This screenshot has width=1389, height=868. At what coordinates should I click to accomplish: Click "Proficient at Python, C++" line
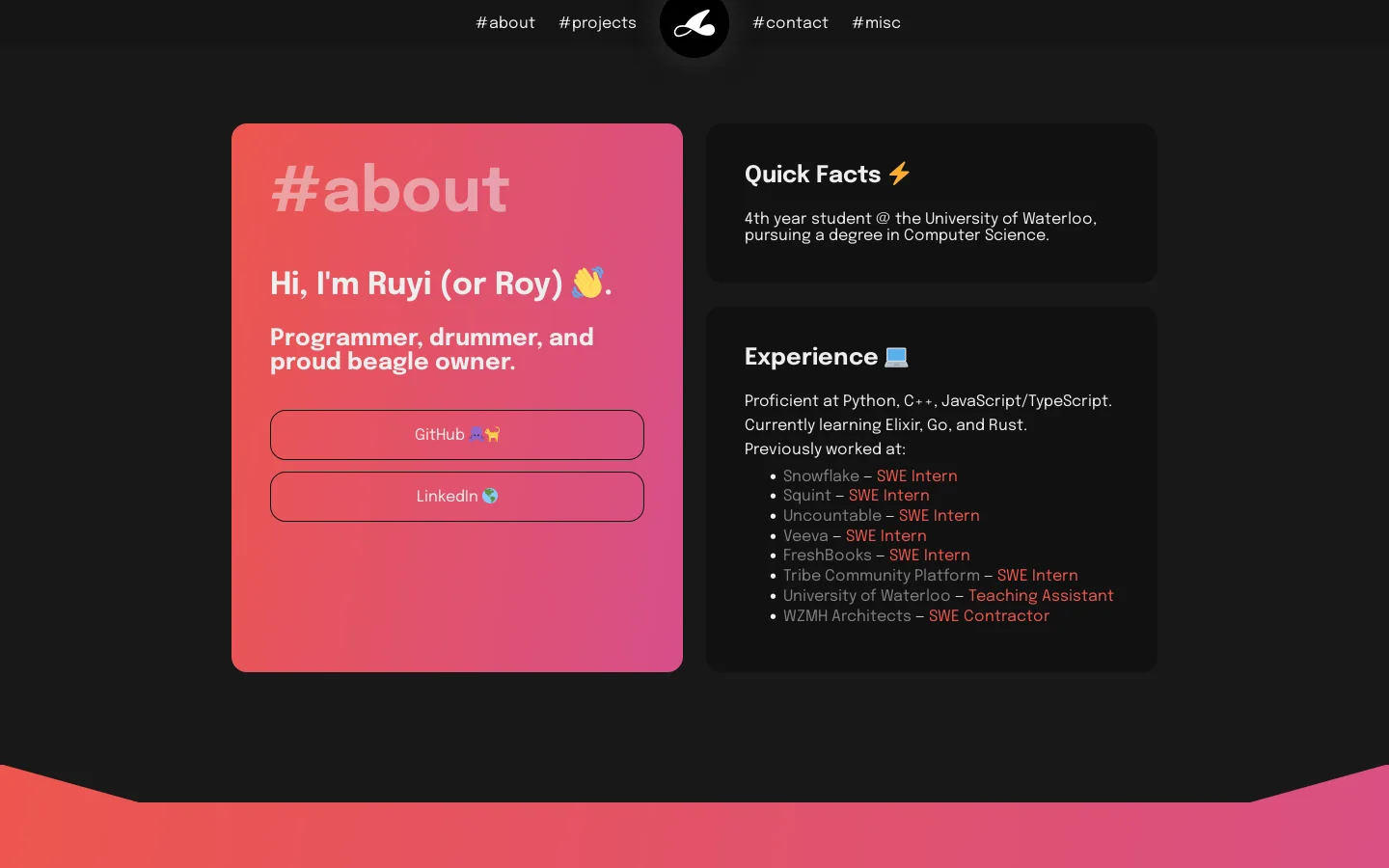[928, 401]
